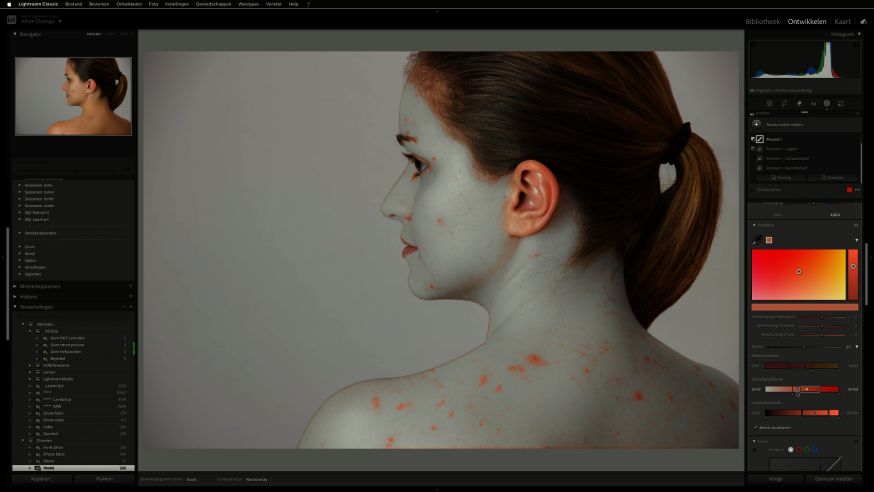Toggle the Bereik visualiseren checkbox
Image resolution: width=874 pixels, height=492 pixels.
click(x=755, y=427)
